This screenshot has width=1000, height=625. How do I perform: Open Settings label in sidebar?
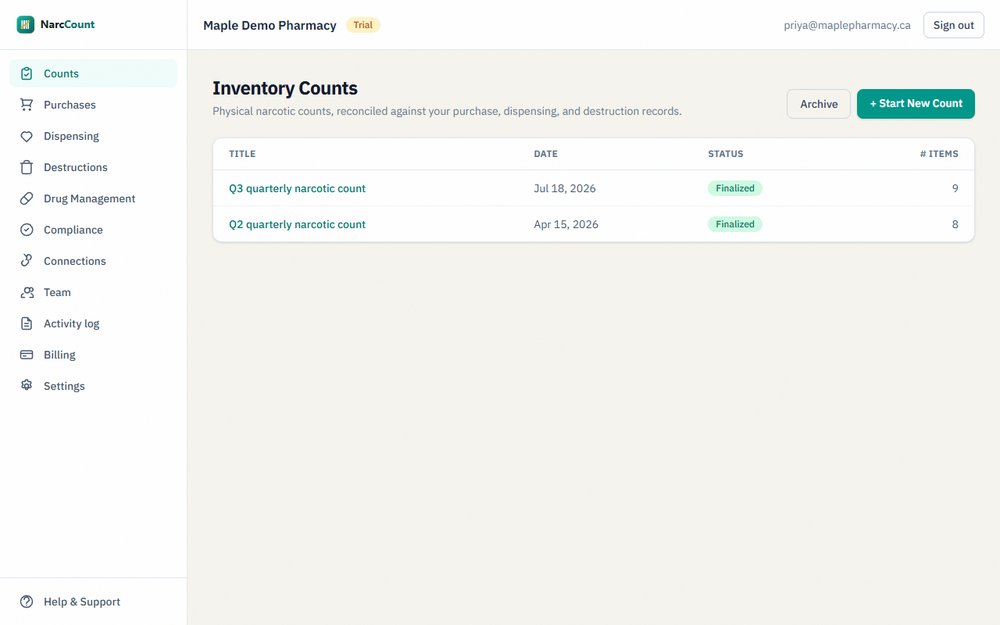click(64, 386)
